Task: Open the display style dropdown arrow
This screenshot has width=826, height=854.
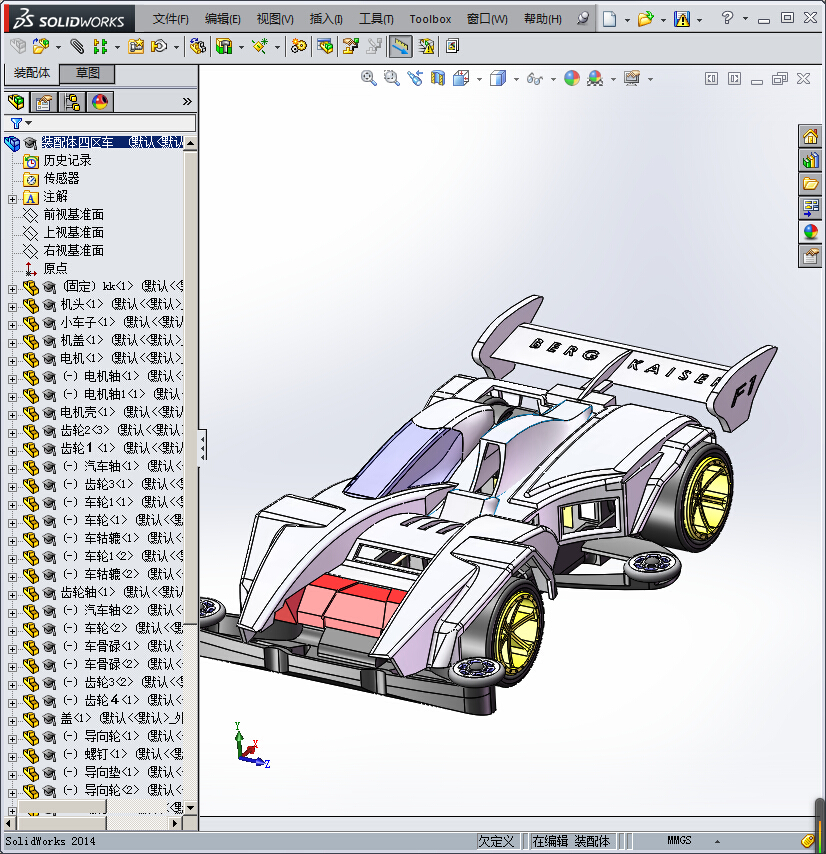Action: pos(515,79)
